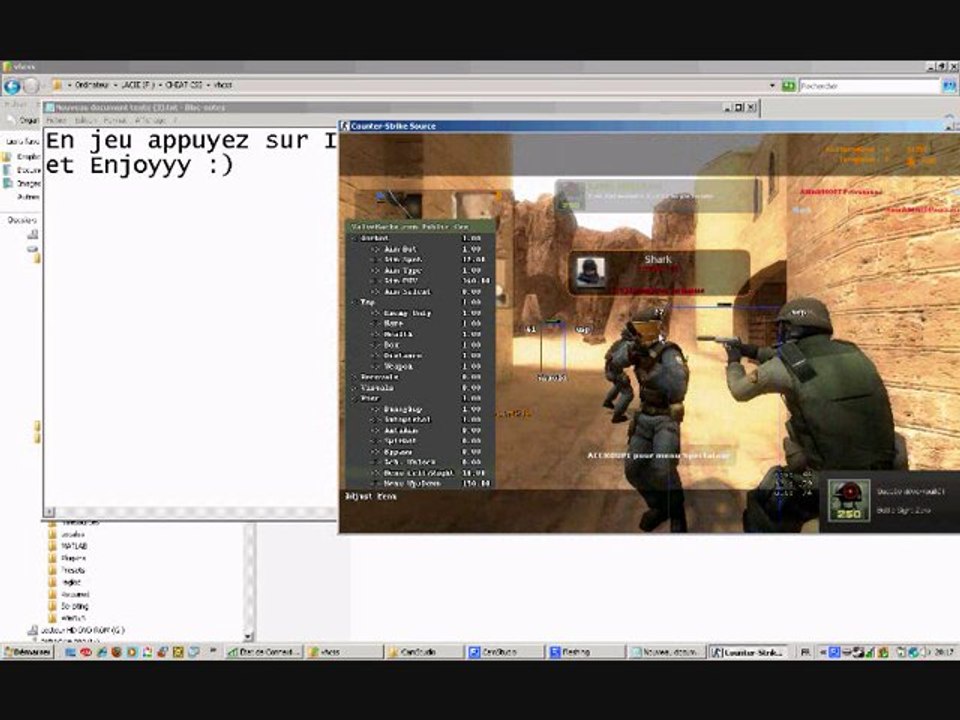Click the search icon next to Rechercher field
The image size is (960, 720).
949,86
